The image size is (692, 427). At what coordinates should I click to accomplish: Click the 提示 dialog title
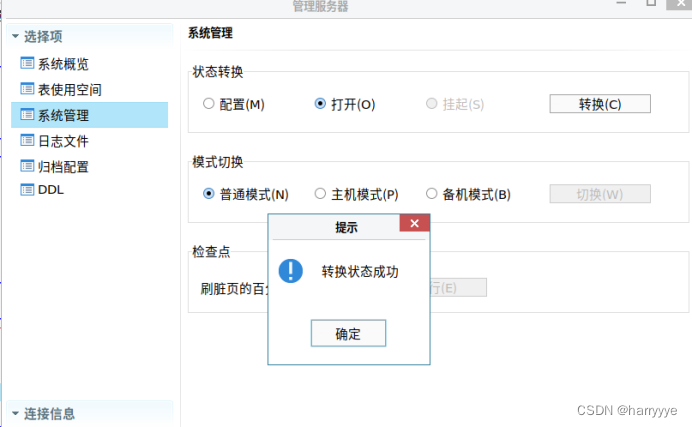346,227
